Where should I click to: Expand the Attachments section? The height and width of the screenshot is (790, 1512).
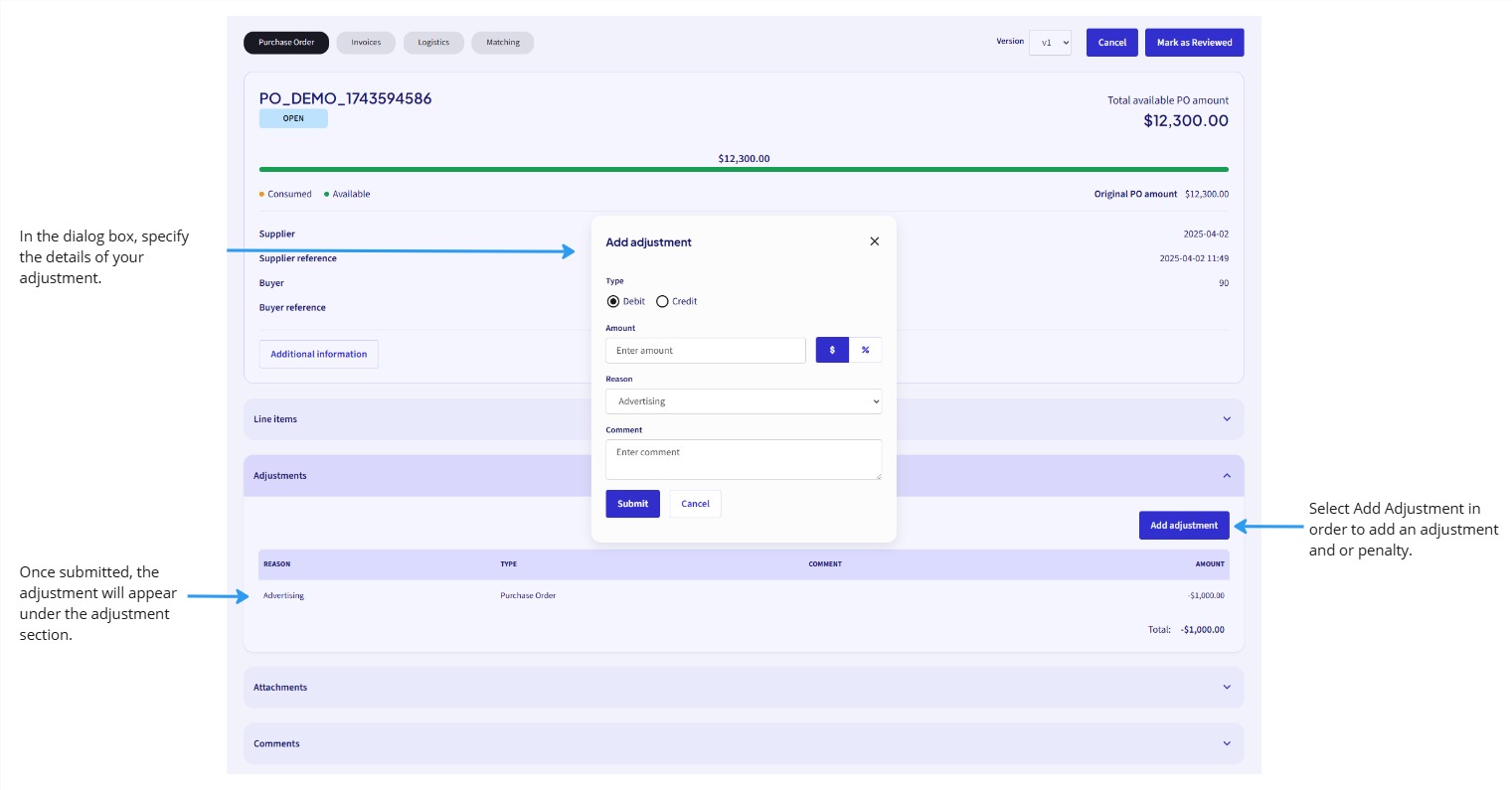(x=1226, y=687)
